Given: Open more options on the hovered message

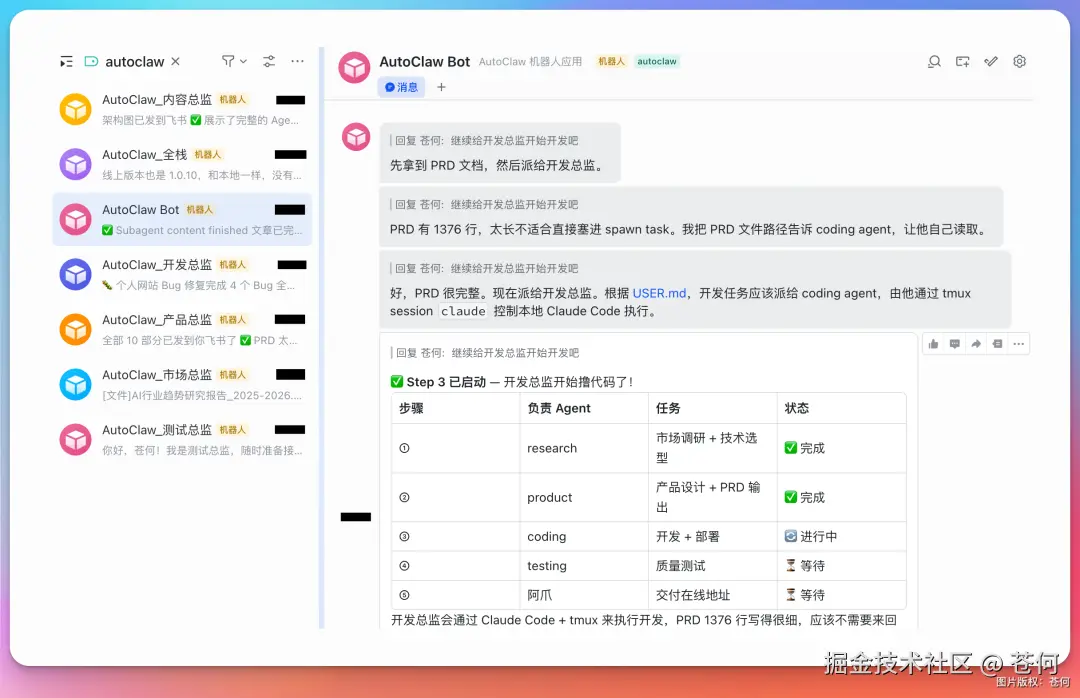Looking at the screenshot, I should [x=1019, y=343].
